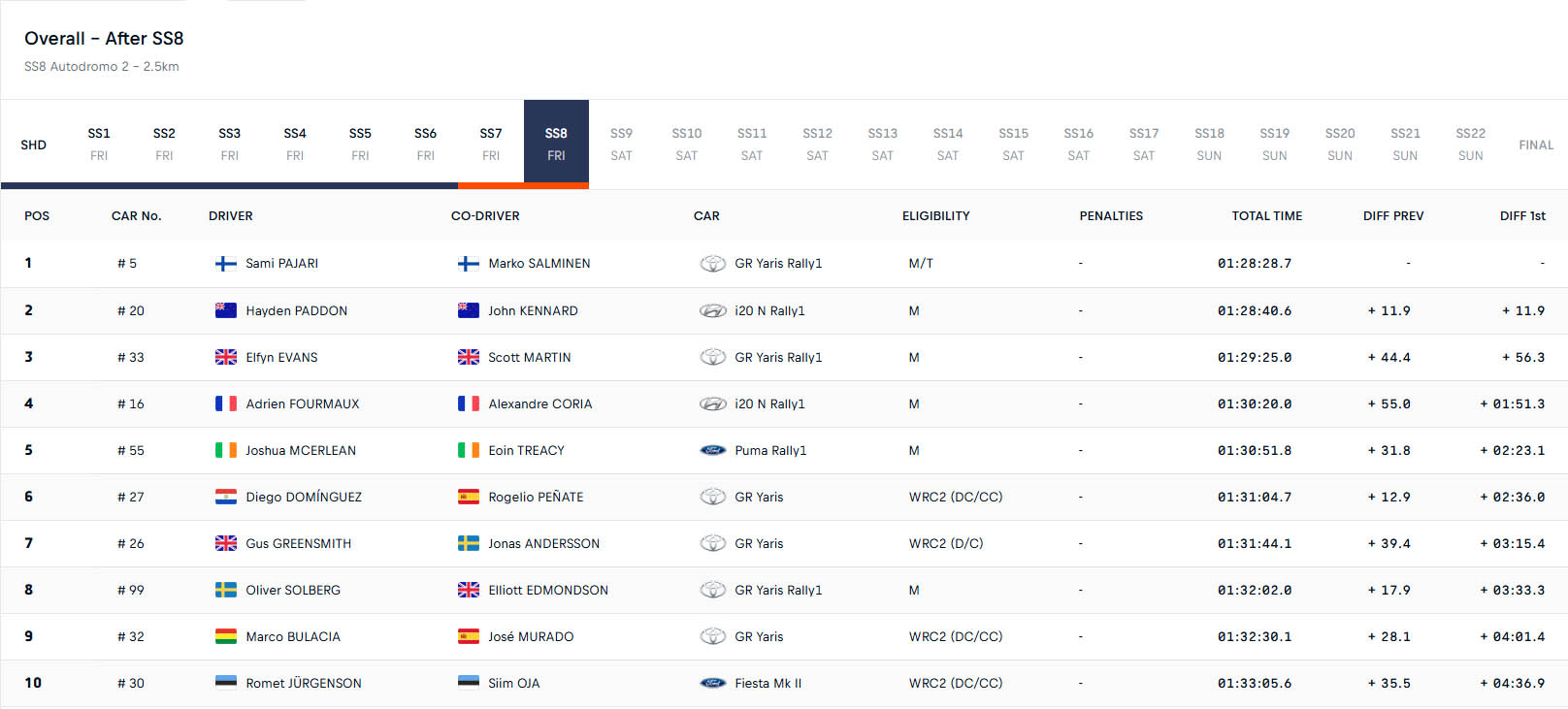The image size is (1568, 709).
Task: Click the ELIGIBILITY column header
Action: click(x=936, y=216)
